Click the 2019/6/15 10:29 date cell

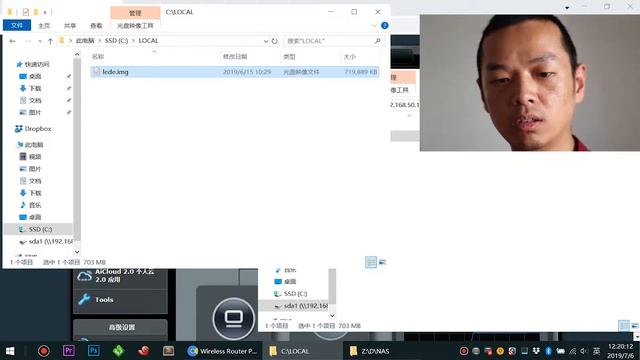tap(247, 72)
